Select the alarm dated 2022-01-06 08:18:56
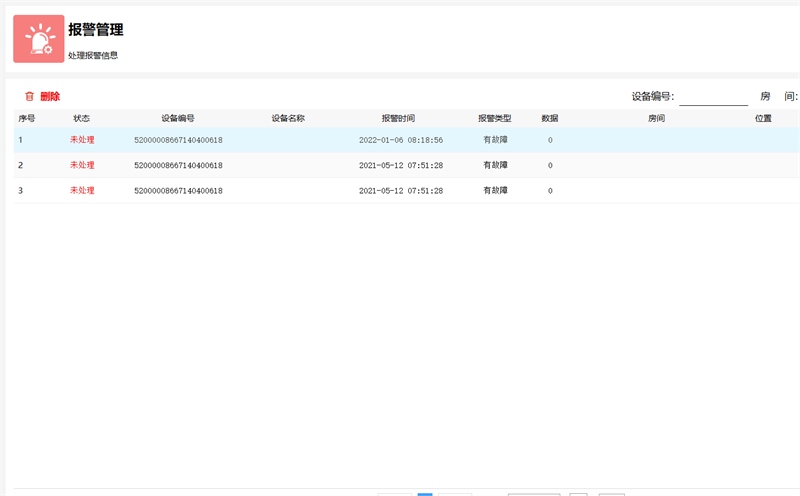This screenshot has width=800, height=496. (x=401, y=140)
